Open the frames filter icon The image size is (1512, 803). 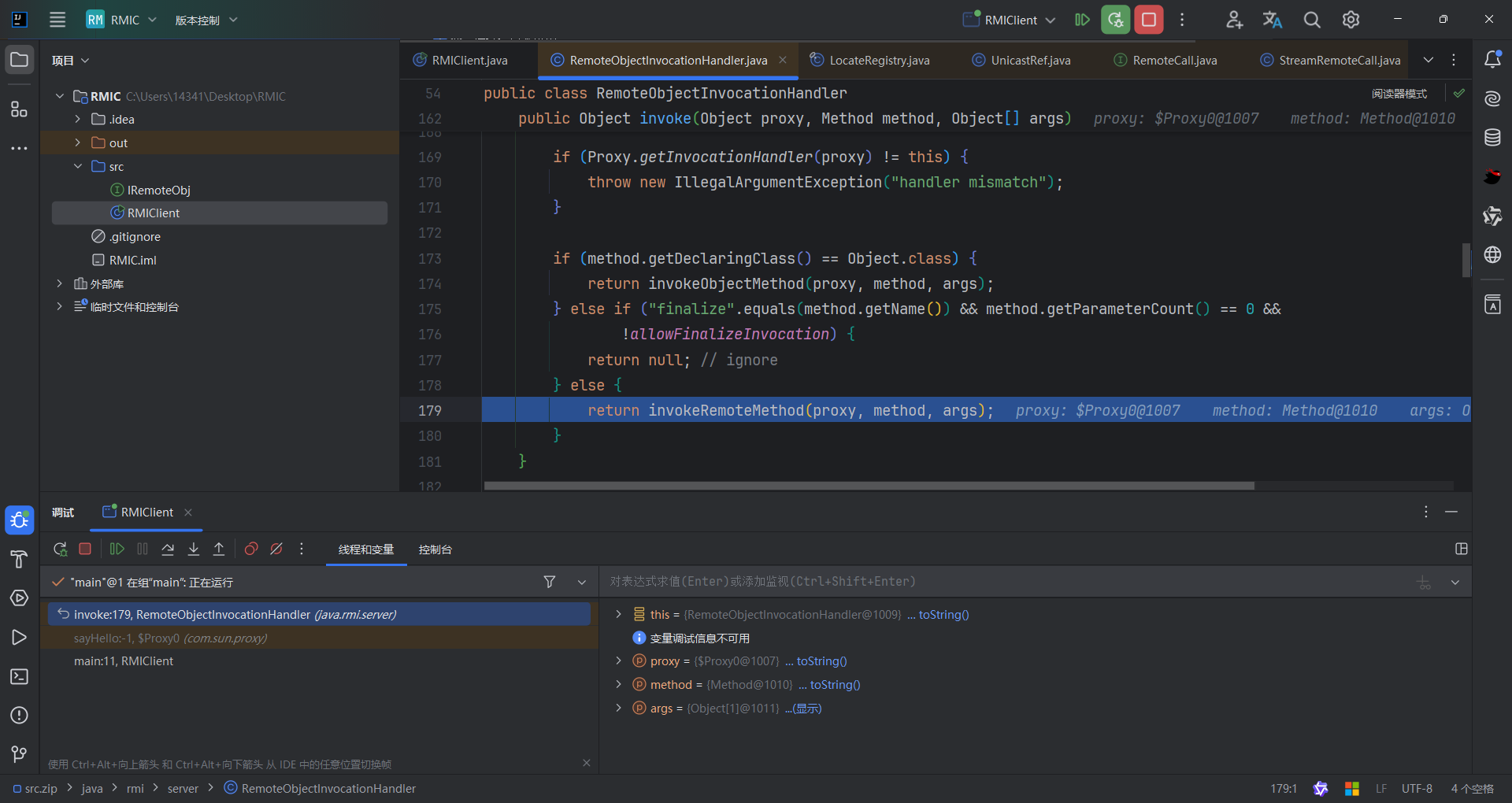pyautogui.click(x=550, y=582)
